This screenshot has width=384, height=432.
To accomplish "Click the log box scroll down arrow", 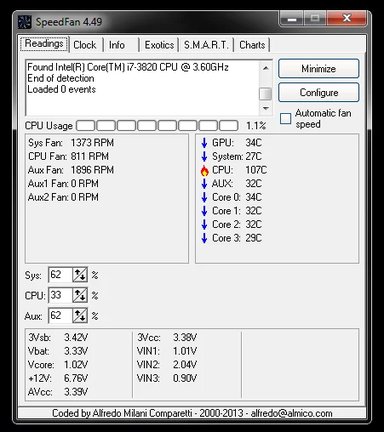I will (265, 108).
